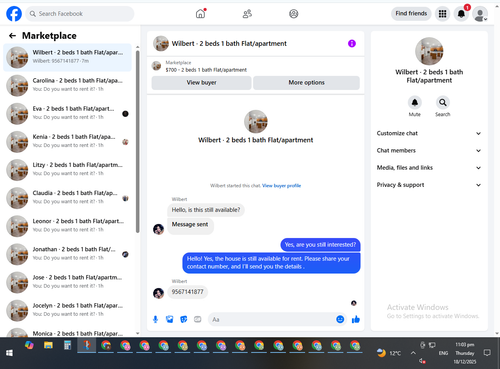Click the microphone voice clip icon
This screenshot has width=500, height=369.
(155, 319)
